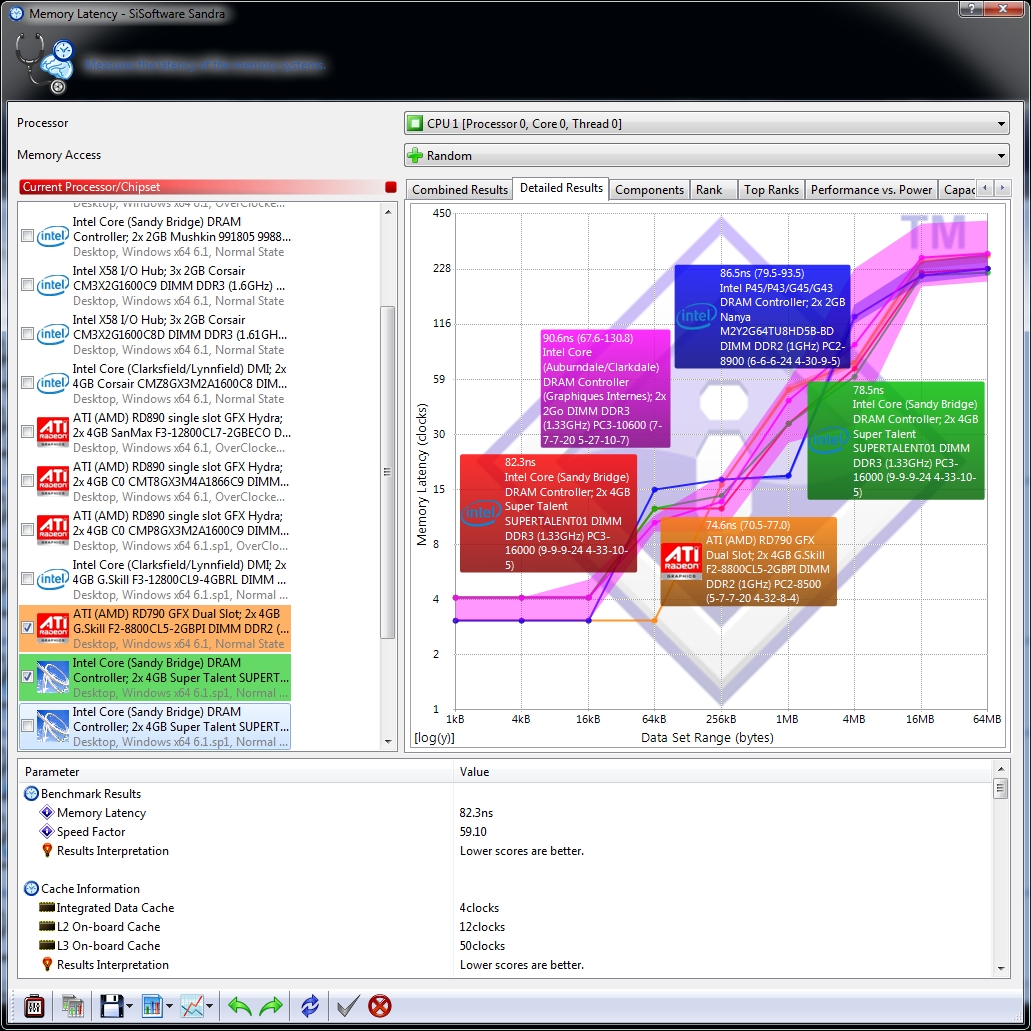The height and width of the screenshot is (1031, 1031).
Task: Click the line graph chart icon
Action: tap(192, 1006)
